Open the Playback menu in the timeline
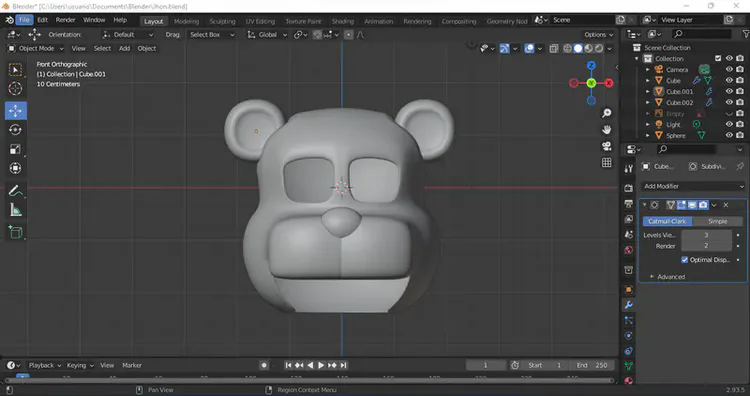The image size is (750, 396). (44, 365)
